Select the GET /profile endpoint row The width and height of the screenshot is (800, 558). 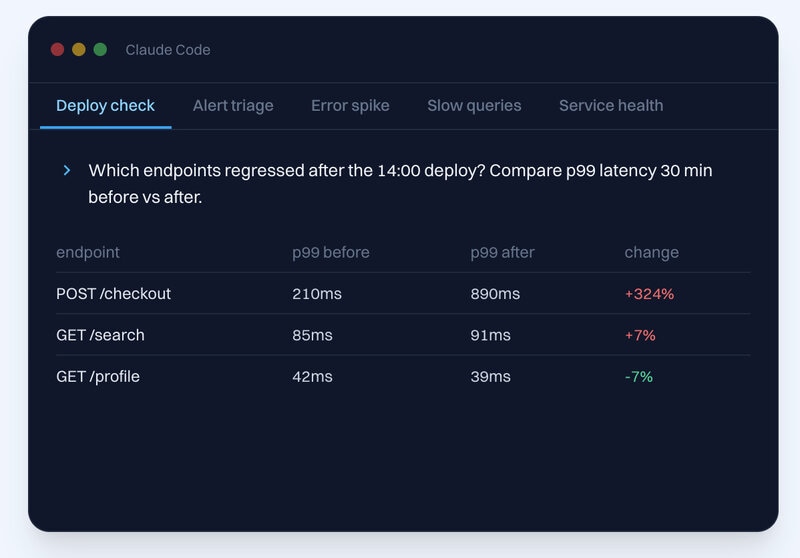(x=403, y=376)
